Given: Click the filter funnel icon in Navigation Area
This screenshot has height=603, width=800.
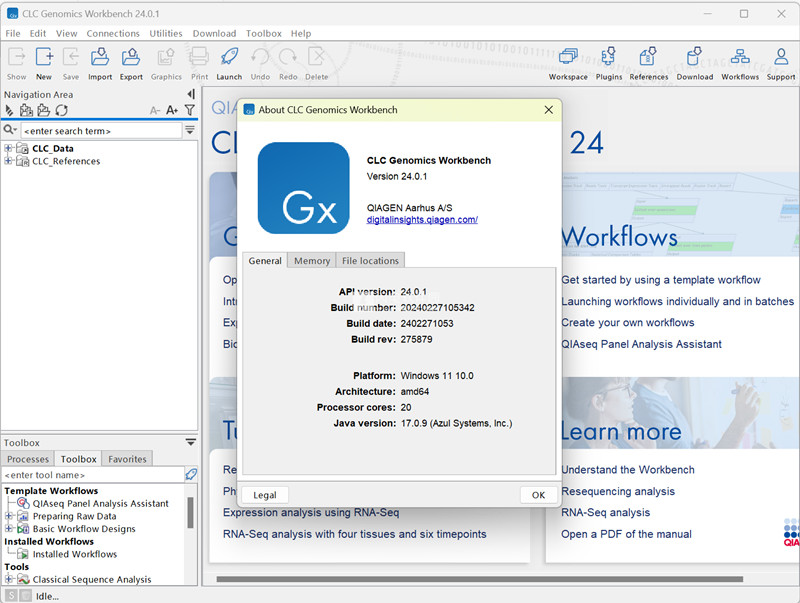Looking at the screenshot, I should [190, 110].
